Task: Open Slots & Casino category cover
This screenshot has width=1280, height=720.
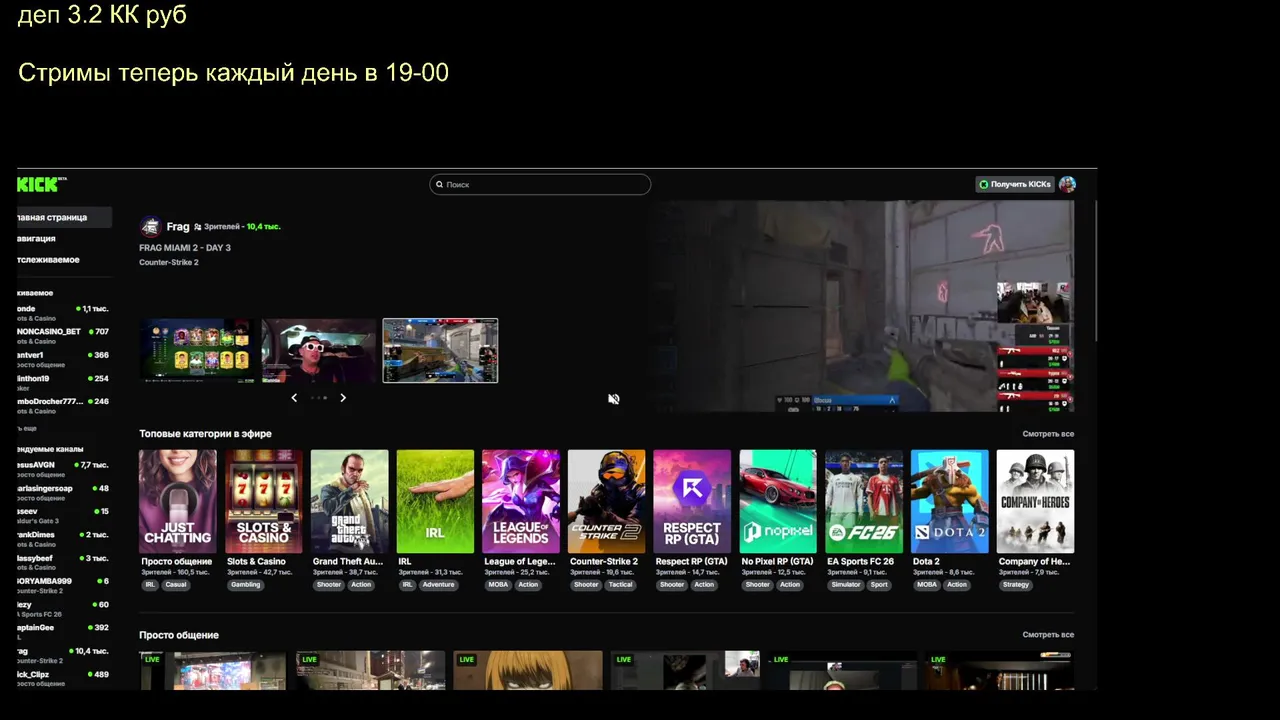Action: (264, 501)
